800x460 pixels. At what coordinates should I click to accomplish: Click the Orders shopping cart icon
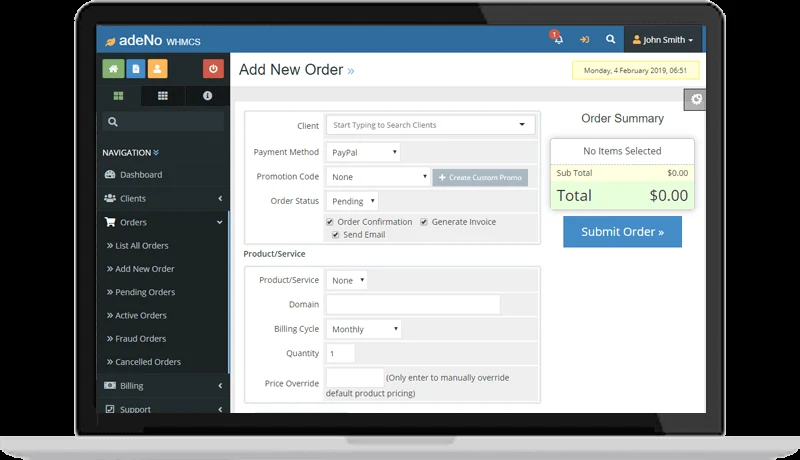point(110,222)
